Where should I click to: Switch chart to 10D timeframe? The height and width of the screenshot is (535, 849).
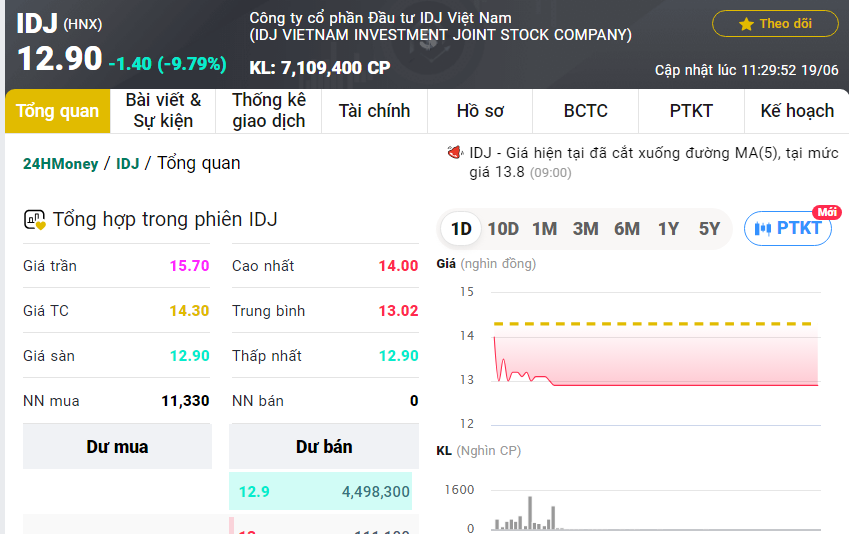point(503,229)
